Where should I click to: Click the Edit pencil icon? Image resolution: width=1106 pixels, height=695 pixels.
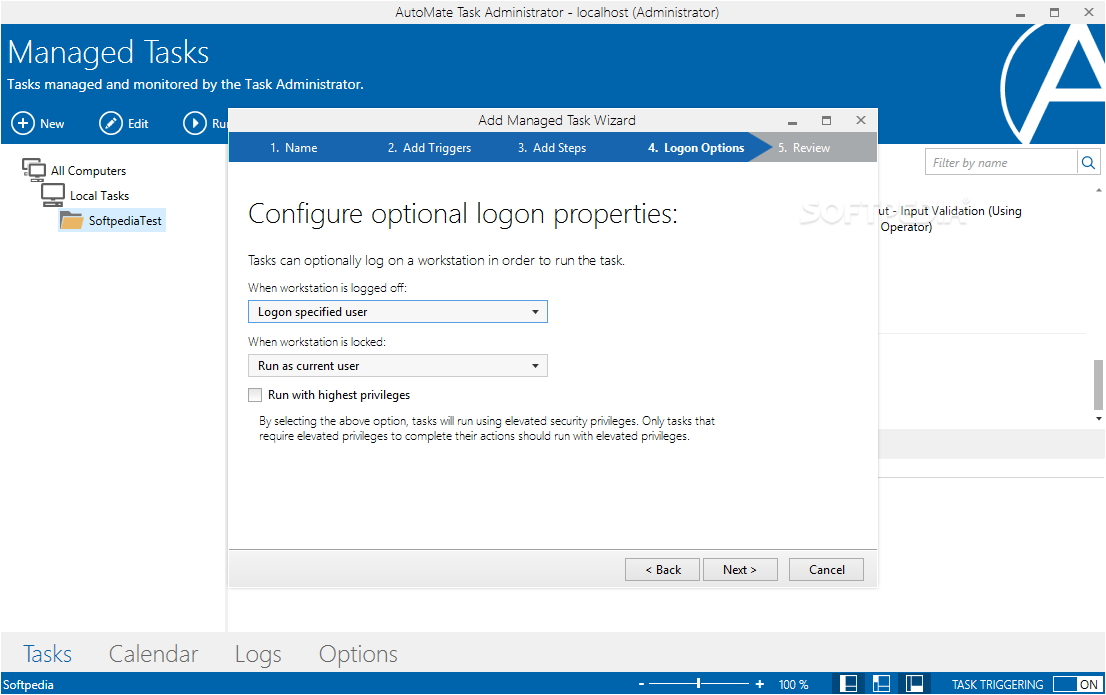point(110,123)
